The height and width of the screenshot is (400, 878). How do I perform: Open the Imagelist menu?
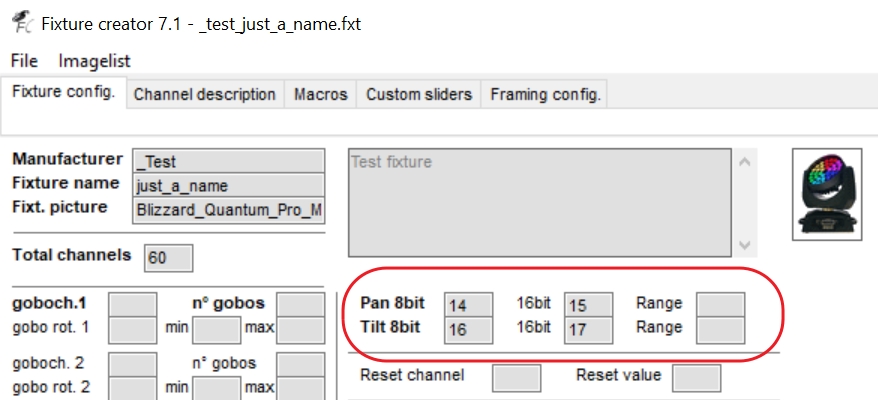point(94,61)
